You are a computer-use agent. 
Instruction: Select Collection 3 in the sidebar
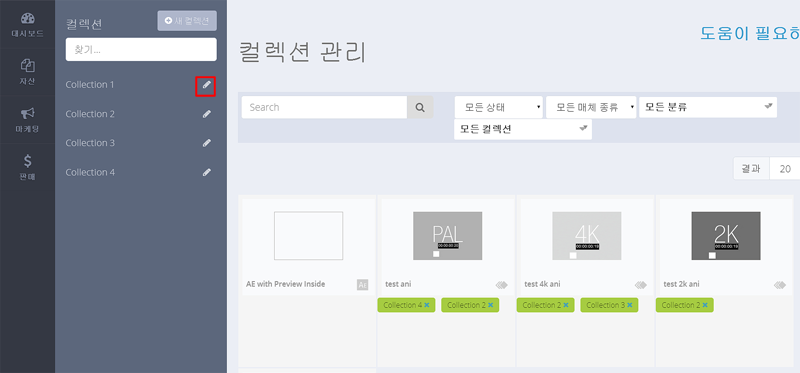click(90, 143)
